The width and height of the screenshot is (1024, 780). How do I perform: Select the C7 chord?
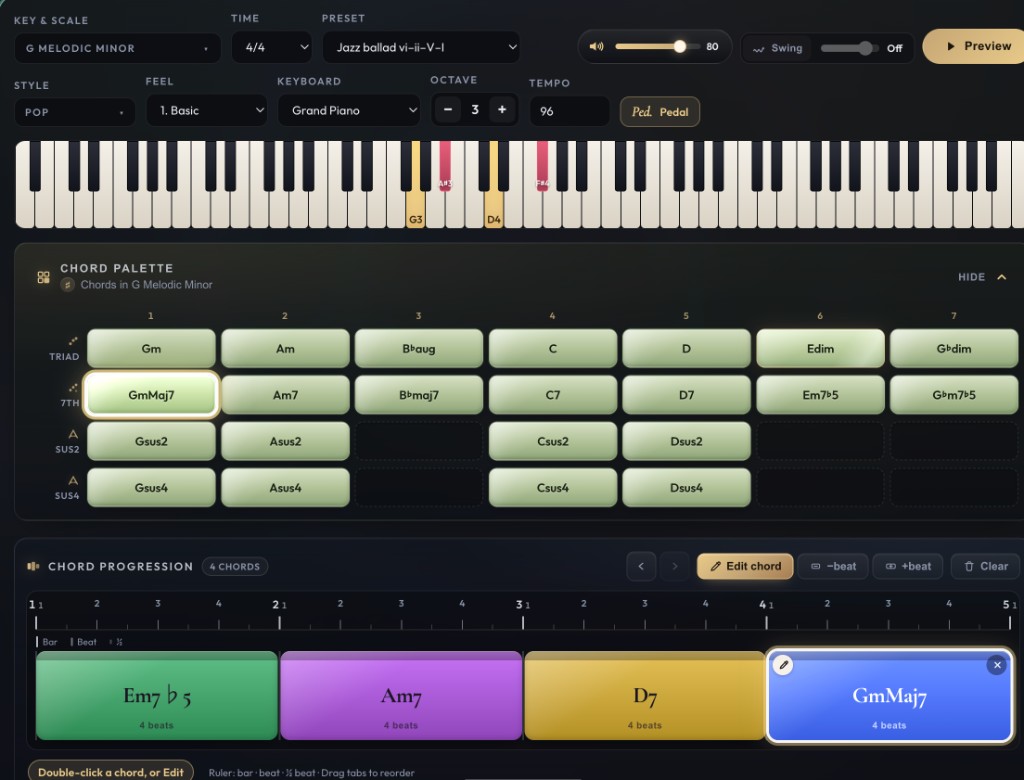tap(552, 395)
